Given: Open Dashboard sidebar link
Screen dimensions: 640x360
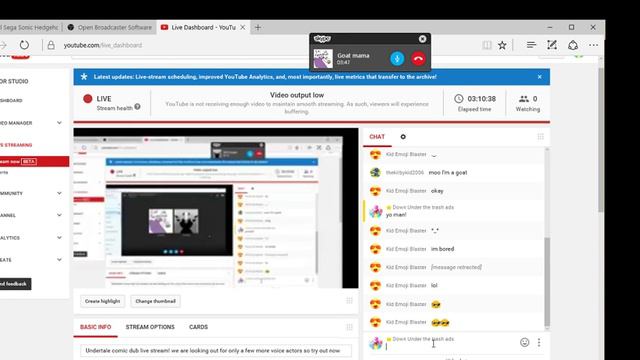Looking at the screenshot, I should click(11, 100).
